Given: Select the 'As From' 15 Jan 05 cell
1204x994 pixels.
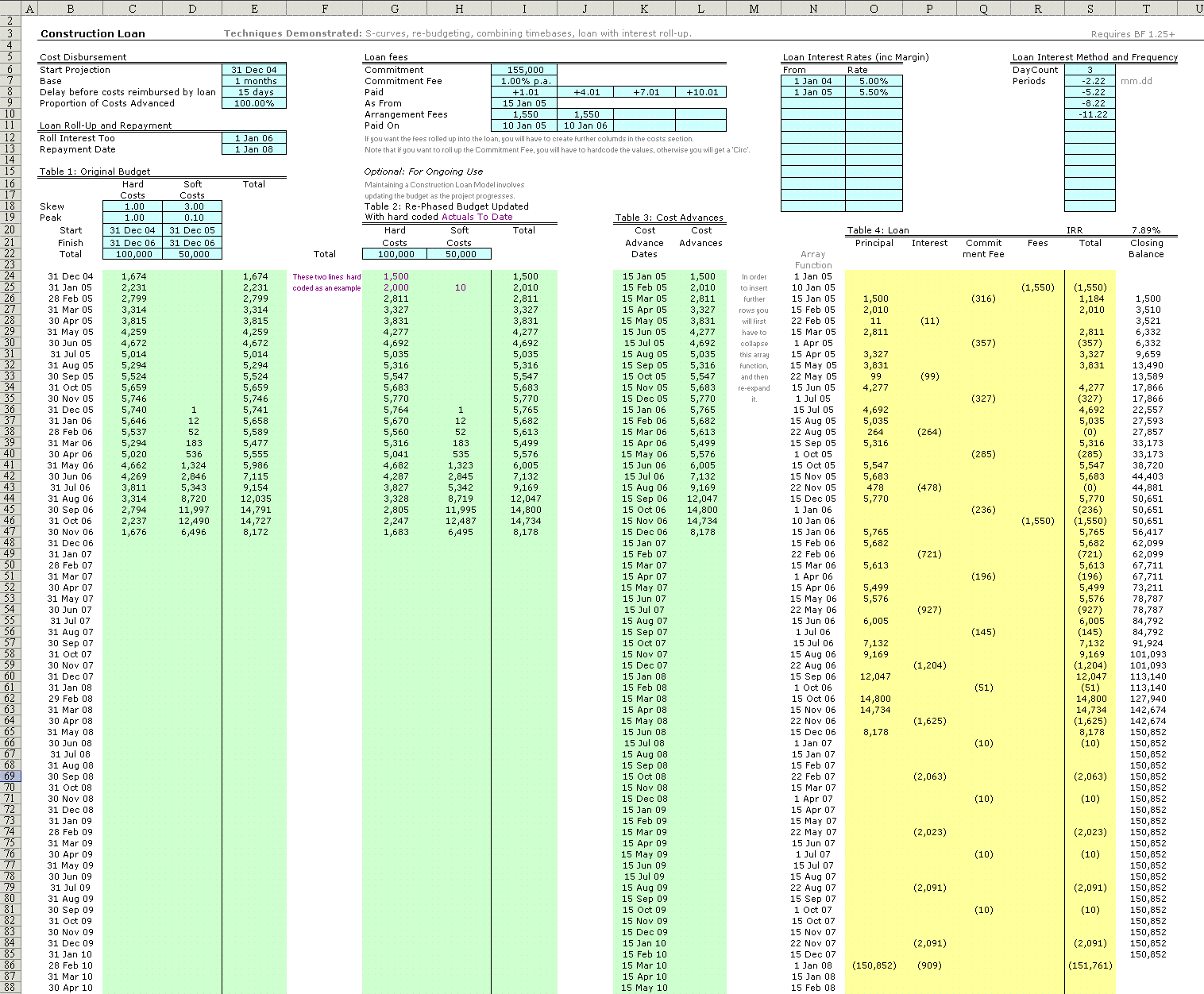Looking at the screenshot, I should 524,103.
